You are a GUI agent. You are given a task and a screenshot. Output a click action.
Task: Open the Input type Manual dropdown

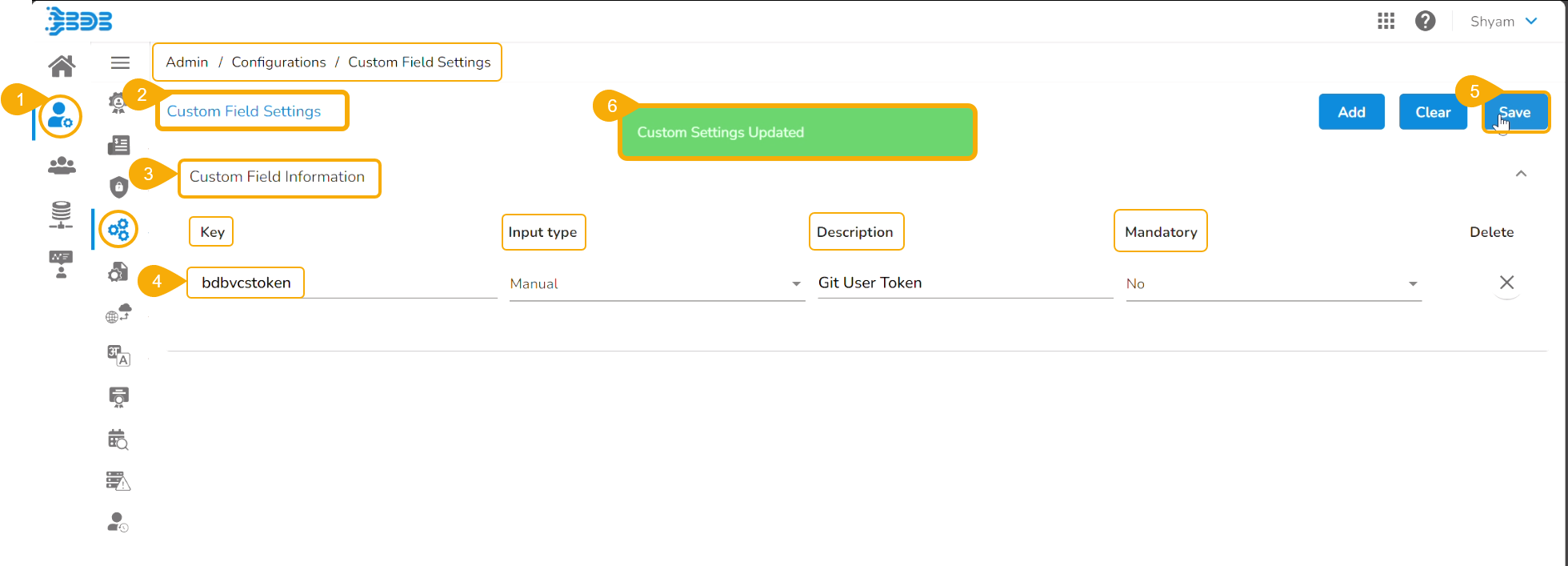click(656, 284)
